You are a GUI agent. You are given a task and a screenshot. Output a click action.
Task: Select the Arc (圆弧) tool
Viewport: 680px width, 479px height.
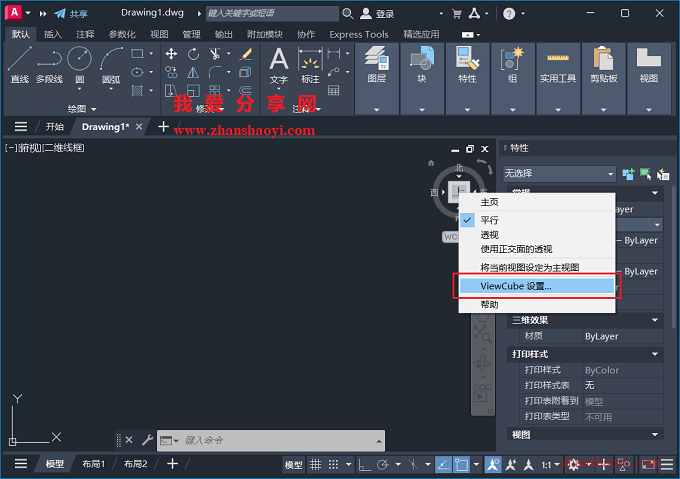click(111, 64)
